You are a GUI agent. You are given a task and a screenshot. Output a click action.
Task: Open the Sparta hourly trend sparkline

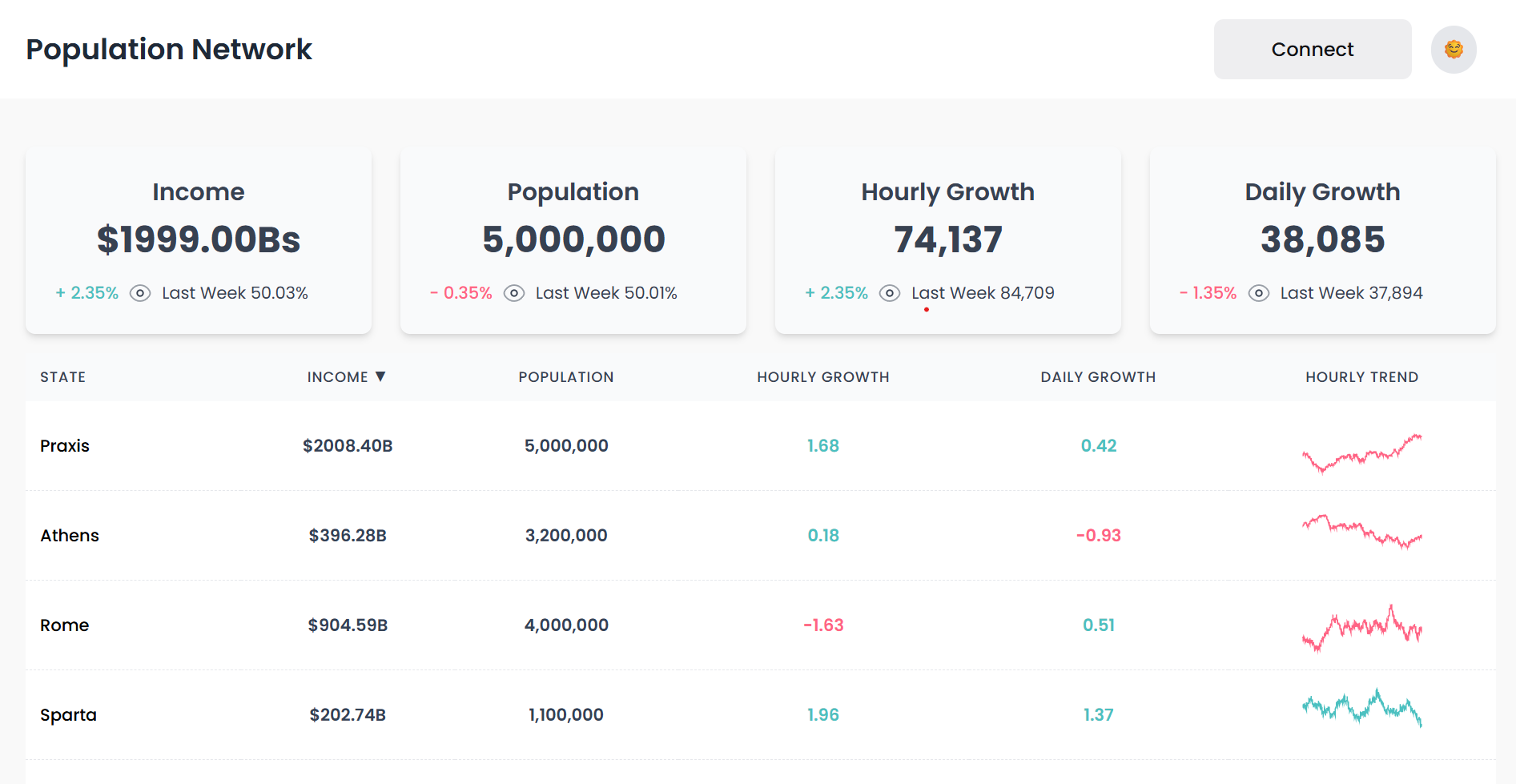[1361, 707]
